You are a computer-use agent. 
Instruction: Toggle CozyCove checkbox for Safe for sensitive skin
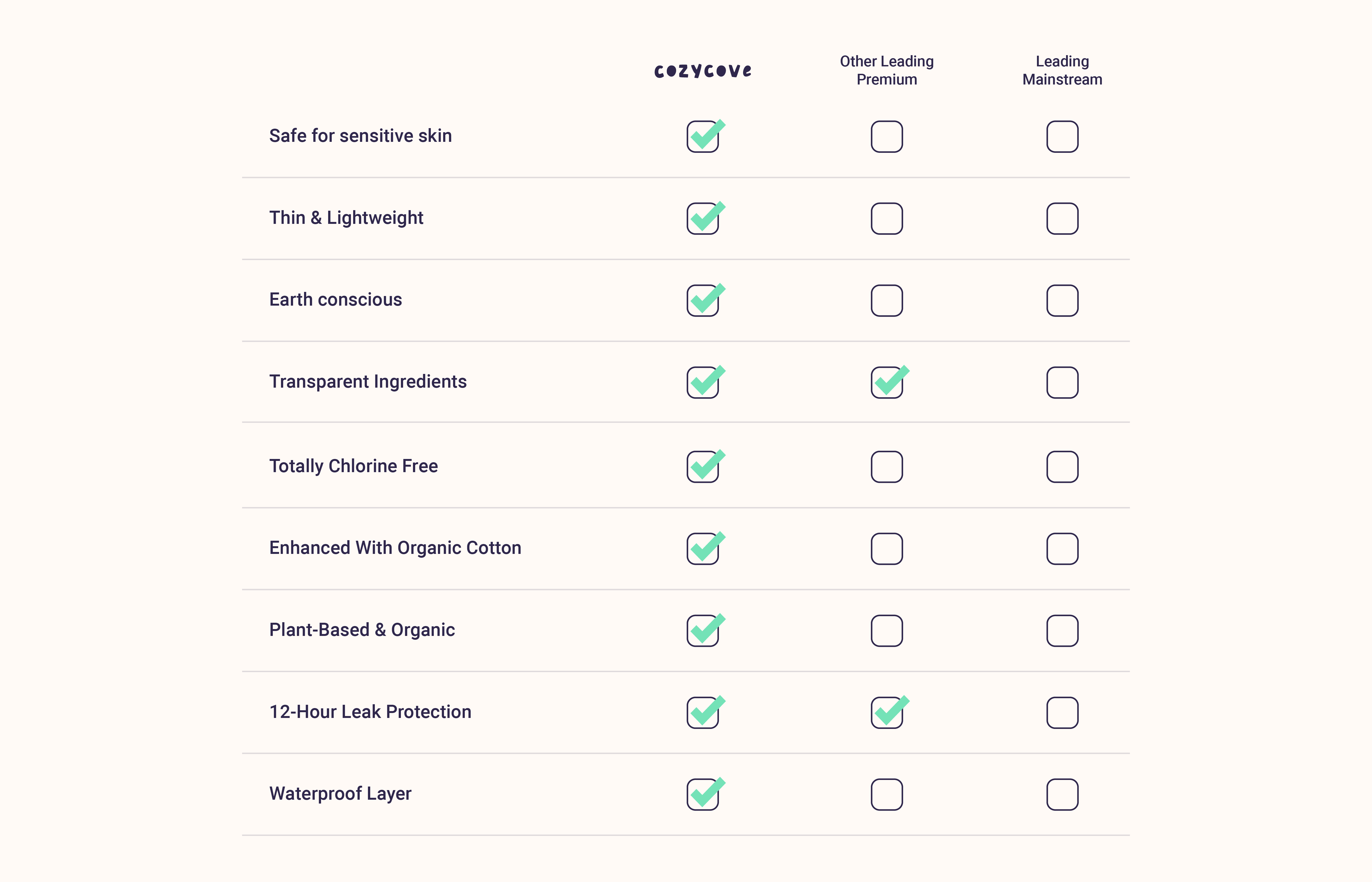pyautogui.click(x=703, y=137)
